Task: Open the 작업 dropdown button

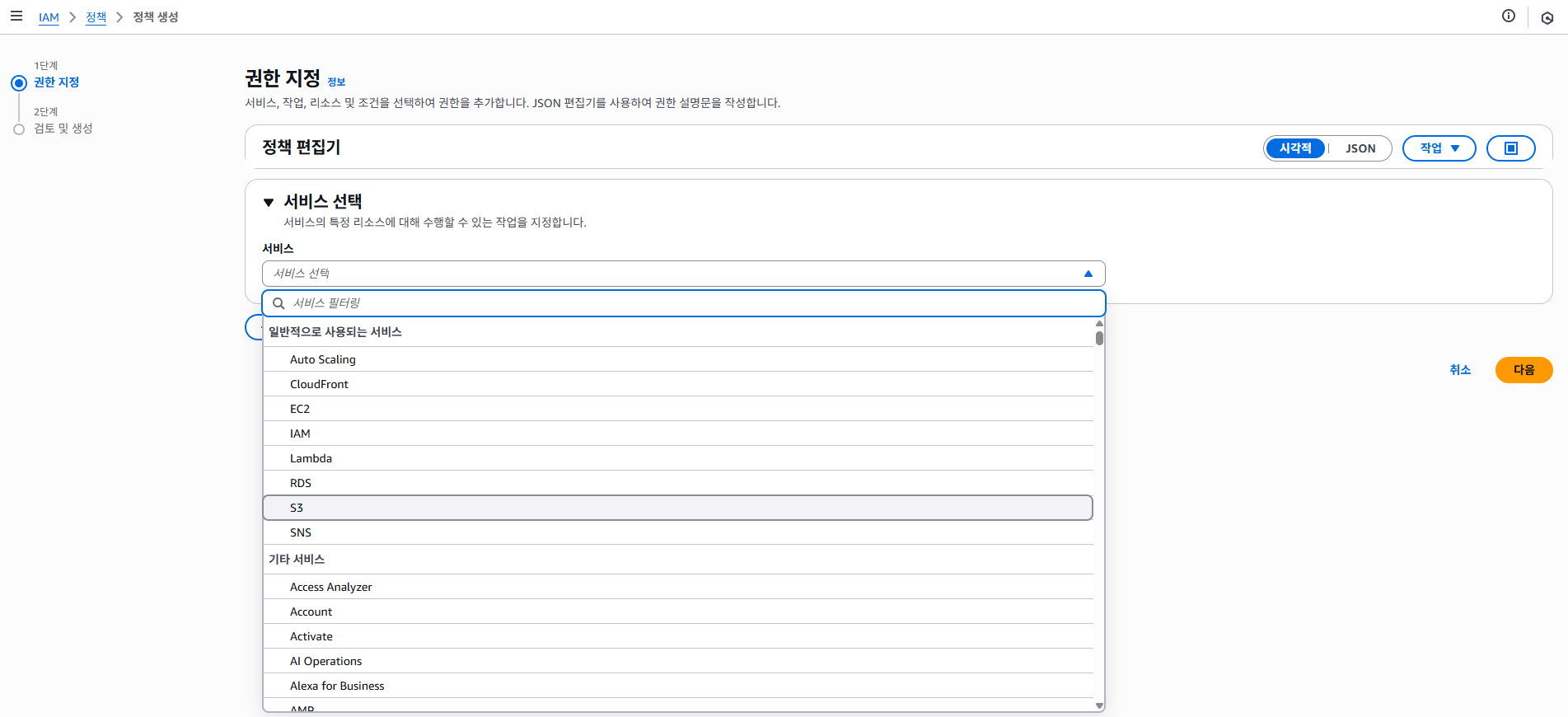Action: (x=1439, y=148)
